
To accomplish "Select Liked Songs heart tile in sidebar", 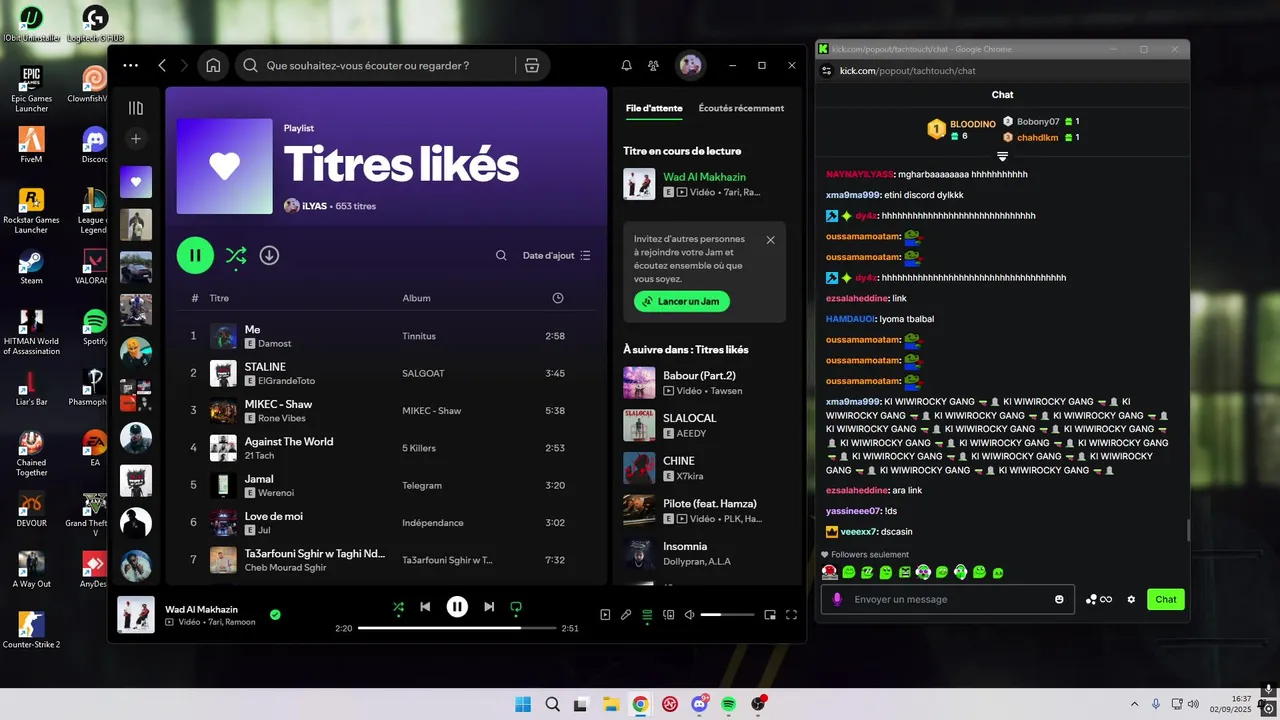I will 136,182.
